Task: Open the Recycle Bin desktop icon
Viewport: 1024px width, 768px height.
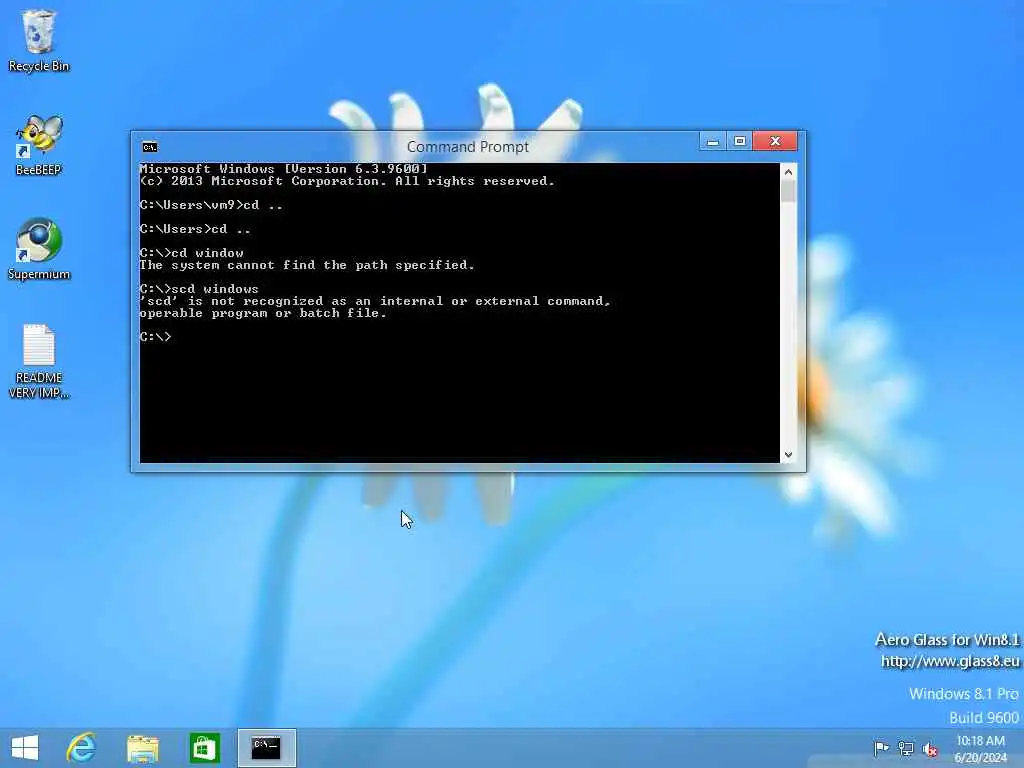Action: 39,40
